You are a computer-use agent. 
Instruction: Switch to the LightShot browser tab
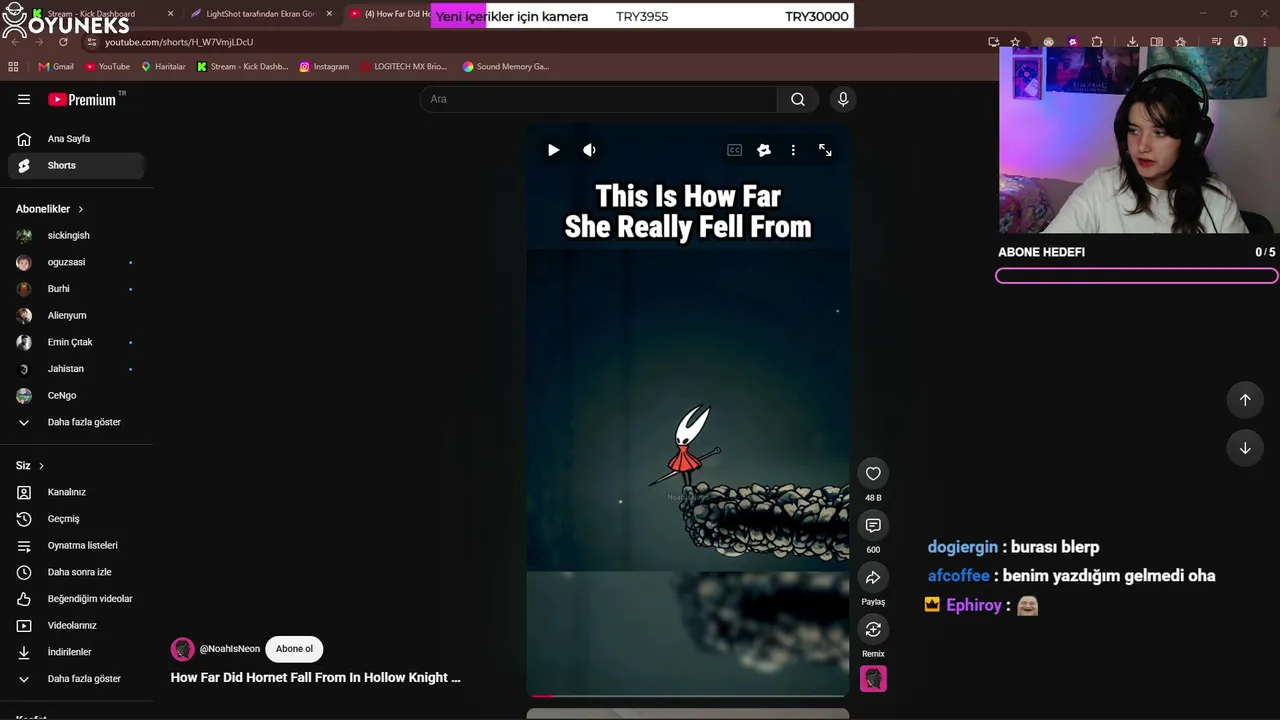260,14
